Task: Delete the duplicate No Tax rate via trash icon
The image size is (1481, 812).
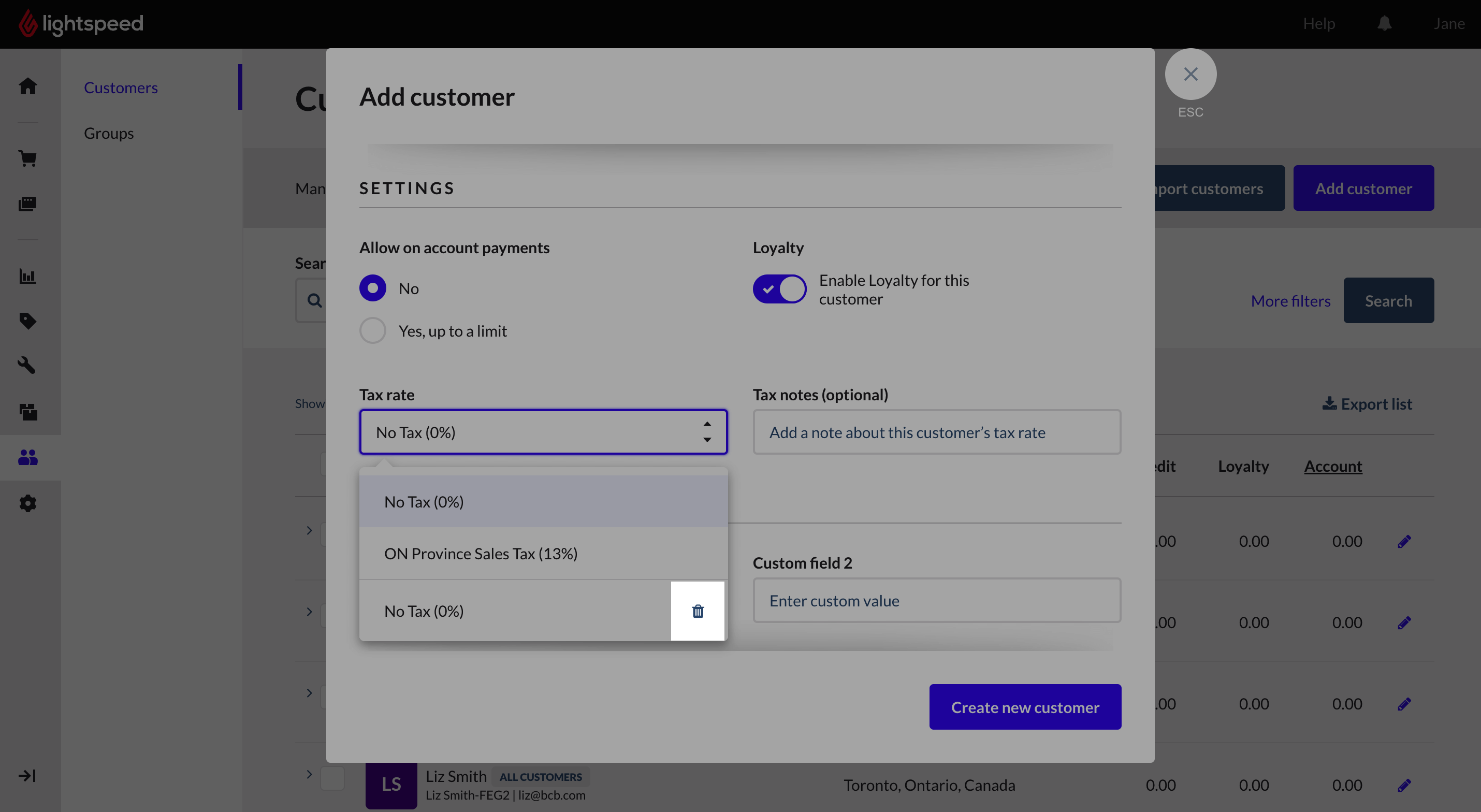Action: (x=698, y=611)
